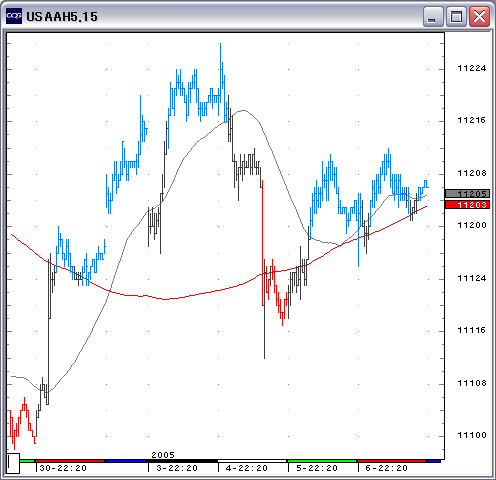Click the 2005 year label on time axis
The height and width of the screenshot is (480, 496).
pyautogui.click(x=163, y=455)
